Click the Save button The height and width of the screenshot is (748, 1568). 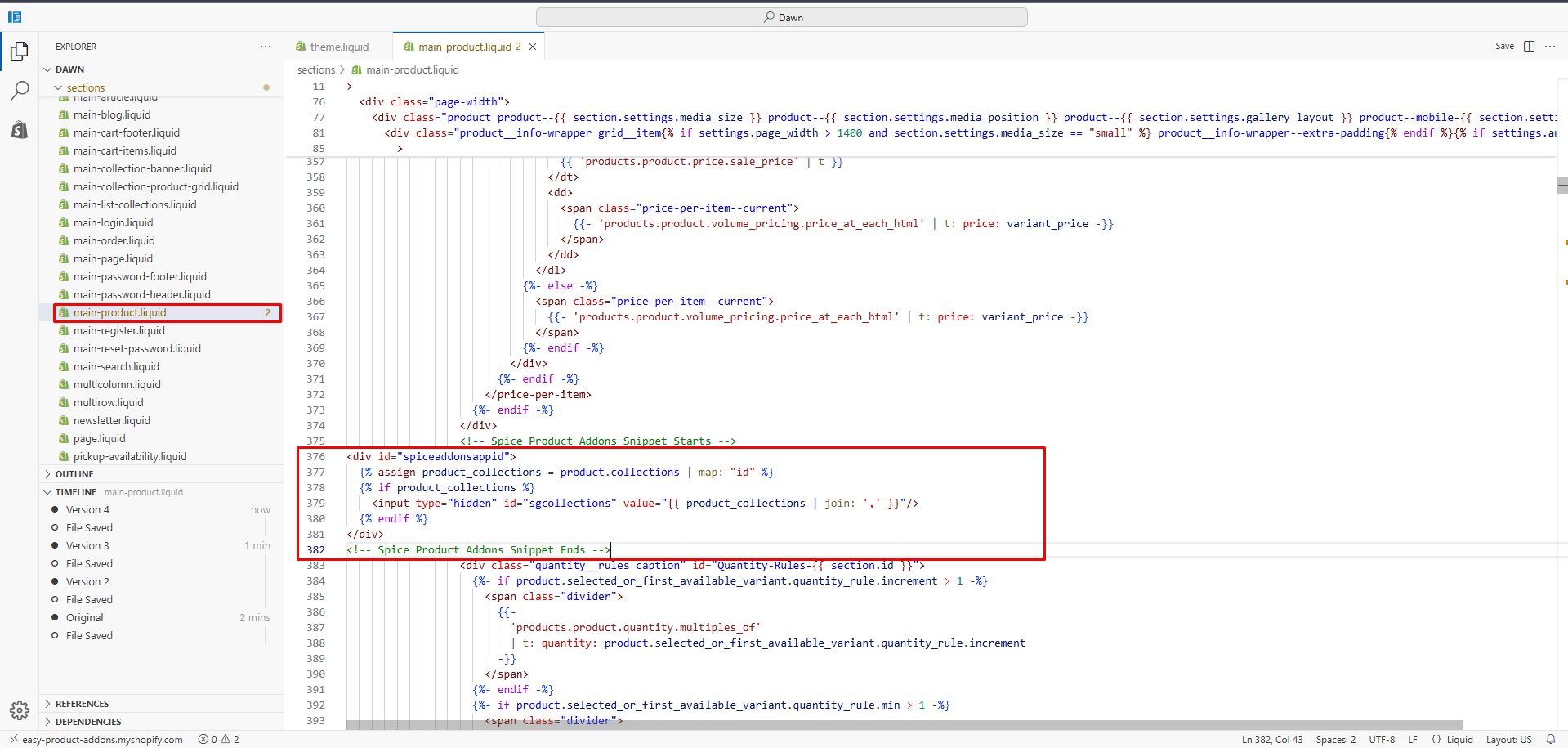click(x=1504, y=47)
